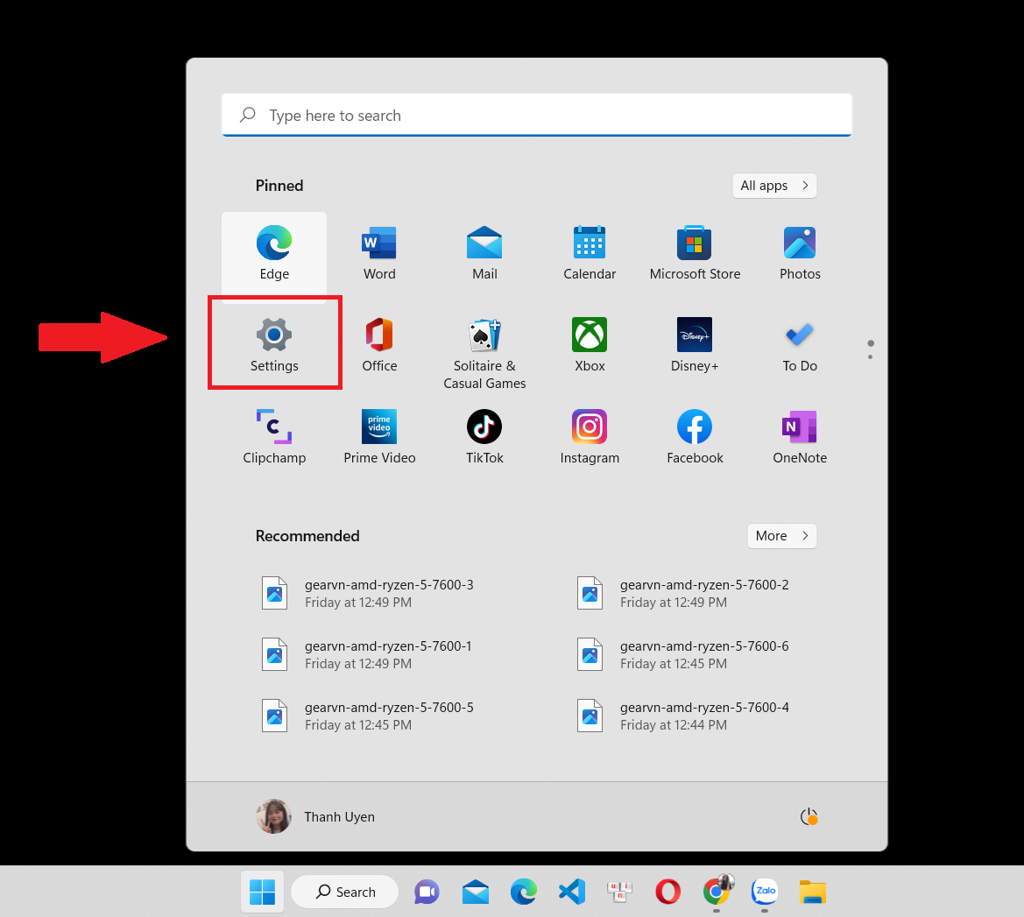Click the Windows Start button on taskbar
The image size is (1024, 917).
(263, 892)
